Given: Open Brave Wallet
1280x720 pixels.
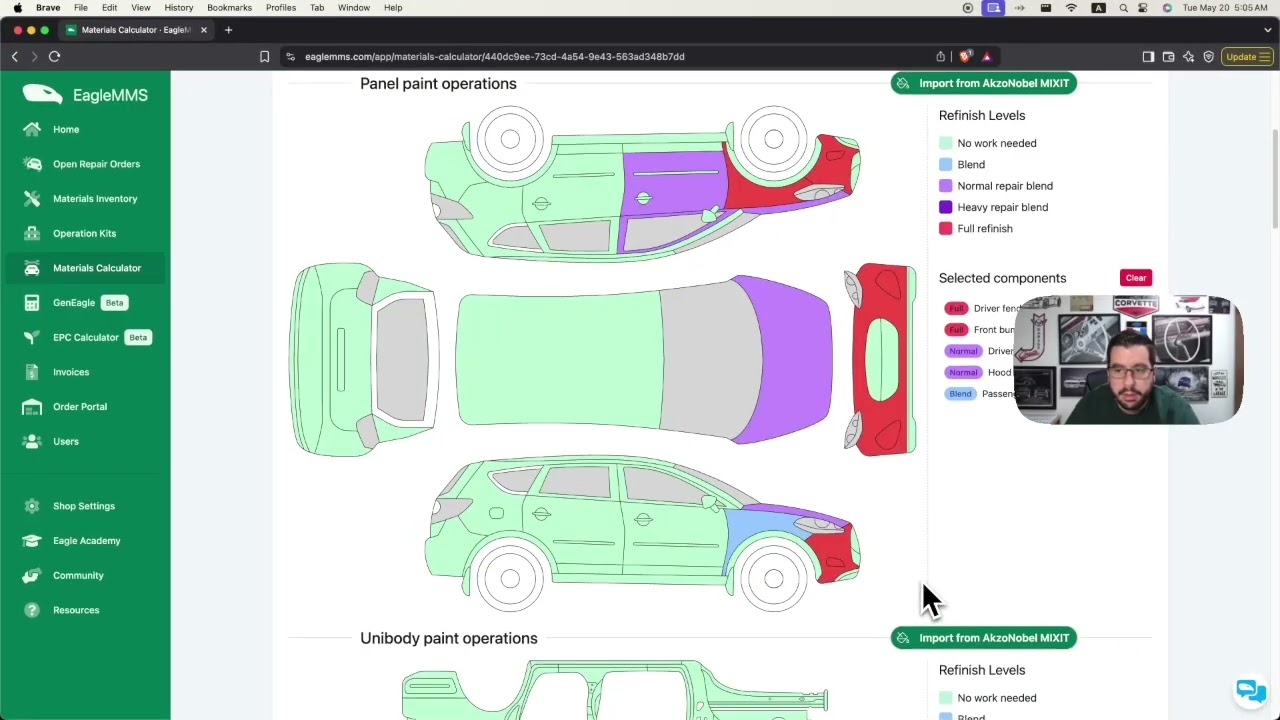Looking at the screenshot, I should tap(1168, 57).
